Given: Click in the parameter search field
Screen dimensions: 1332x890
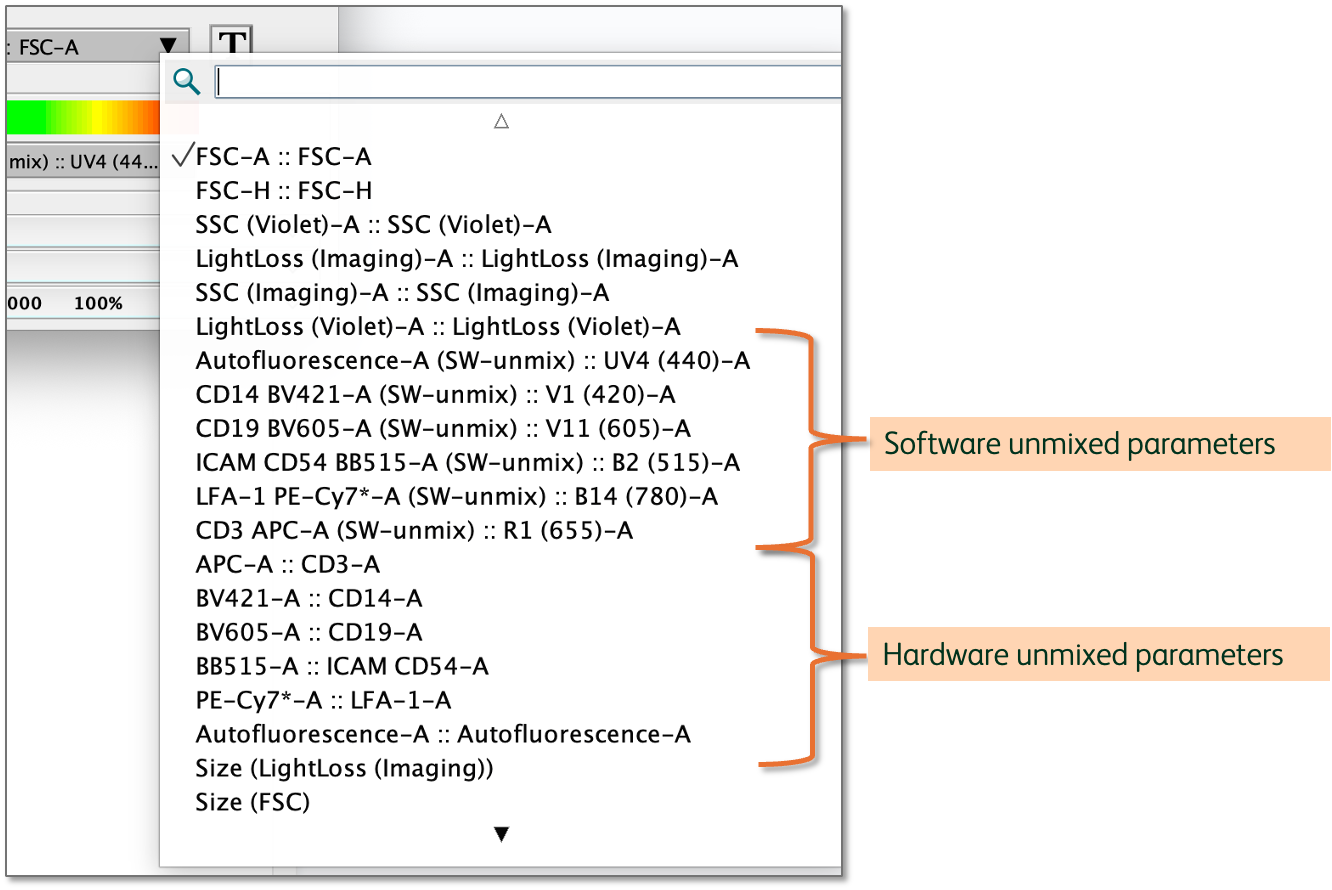Looking at the screenshot, I should pos(527,82).
